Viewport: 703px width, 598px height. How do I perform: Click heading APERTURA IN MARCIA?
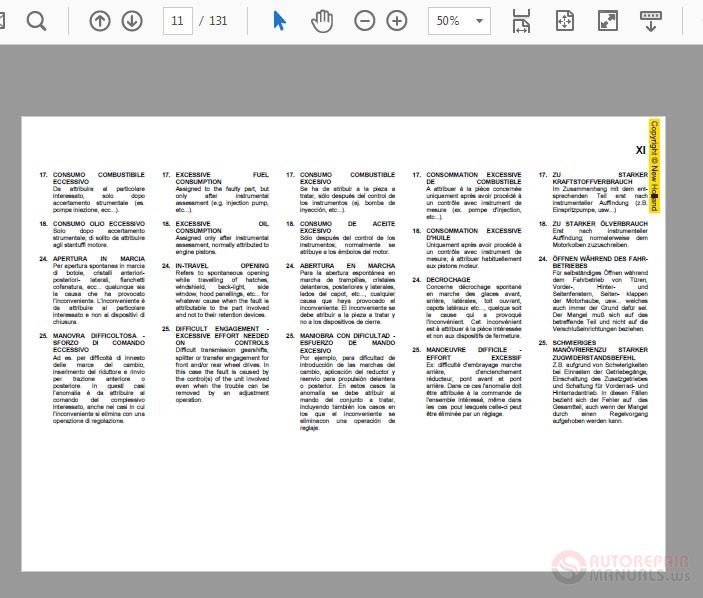click(x=99, y=259)
